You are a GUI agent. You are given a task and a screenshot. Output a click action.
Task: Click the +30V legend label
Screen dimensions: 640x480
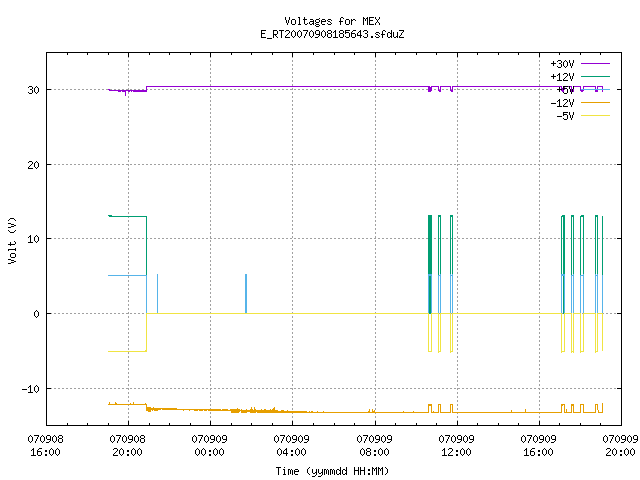(x=562, y=64)
